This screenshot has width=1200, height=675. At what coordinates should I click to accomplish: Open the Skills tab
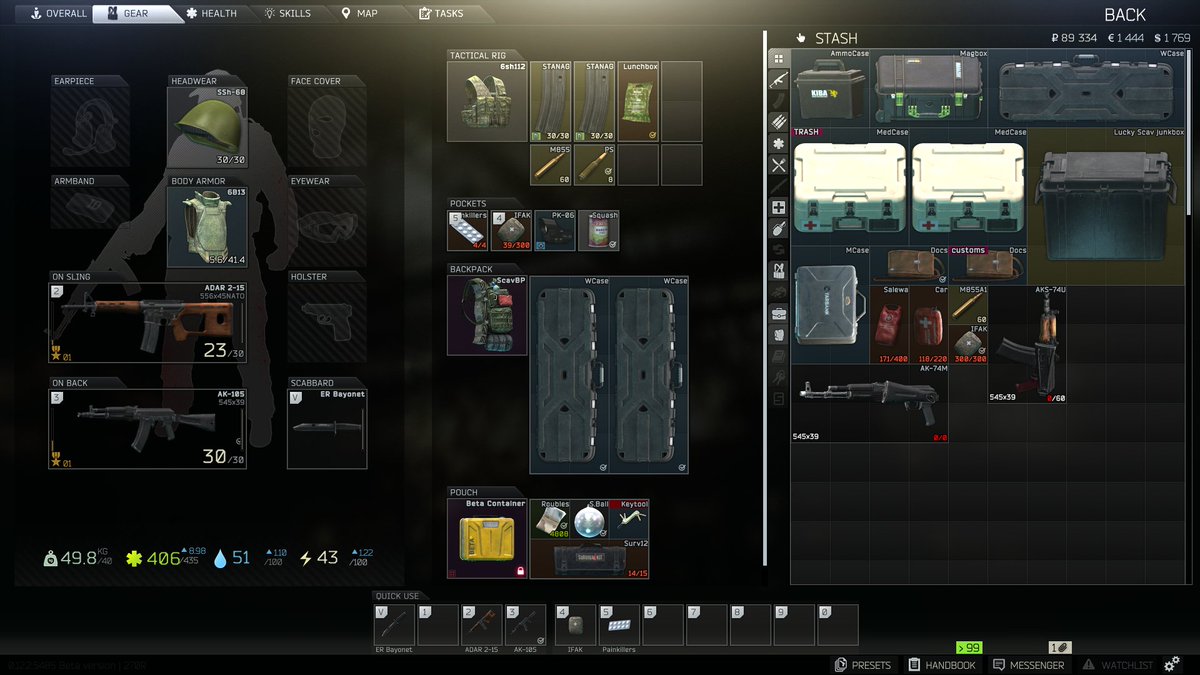288,14
